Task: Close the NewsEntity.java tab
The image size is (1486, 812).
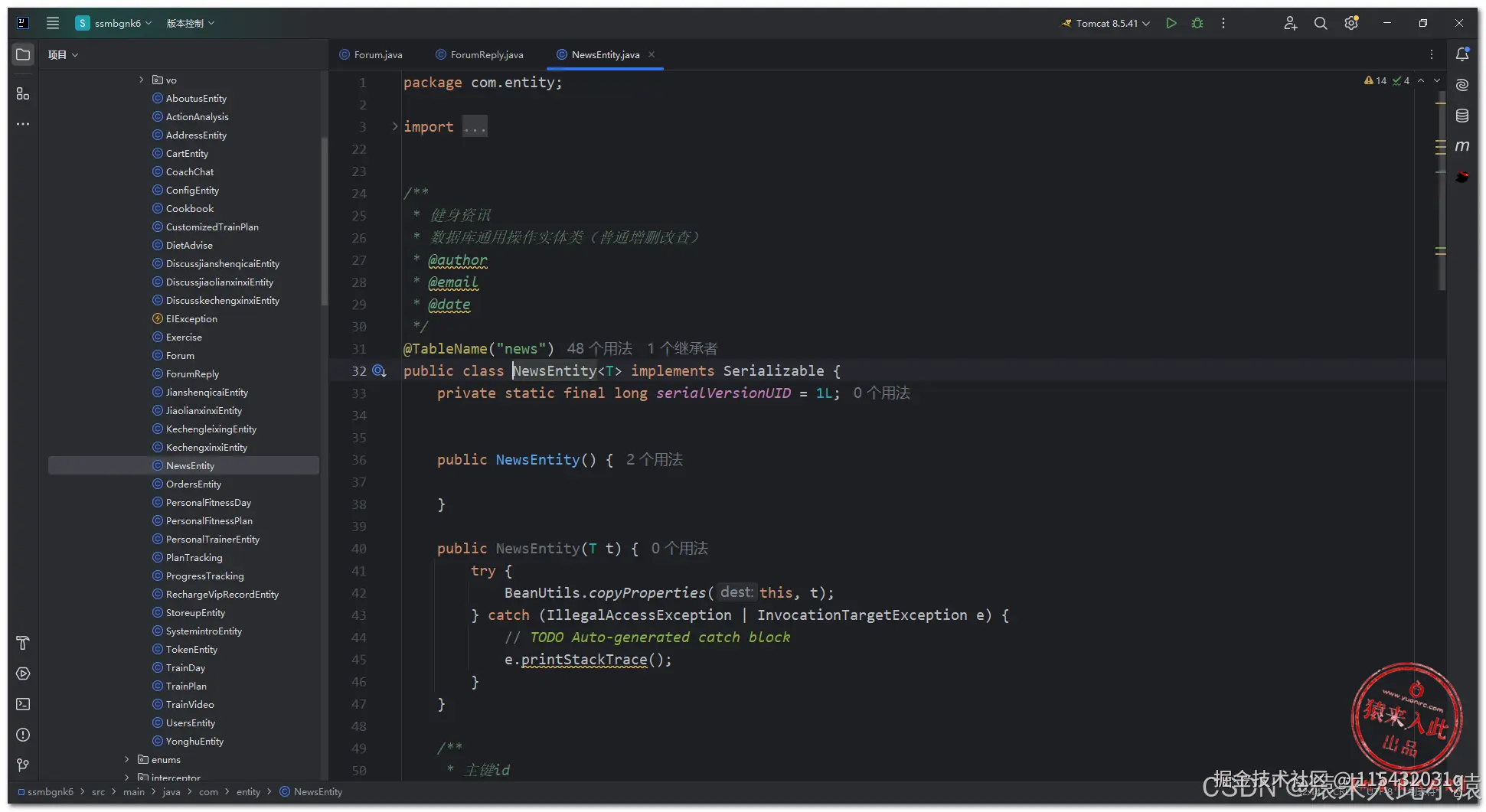Action: [x=652, y=54]
